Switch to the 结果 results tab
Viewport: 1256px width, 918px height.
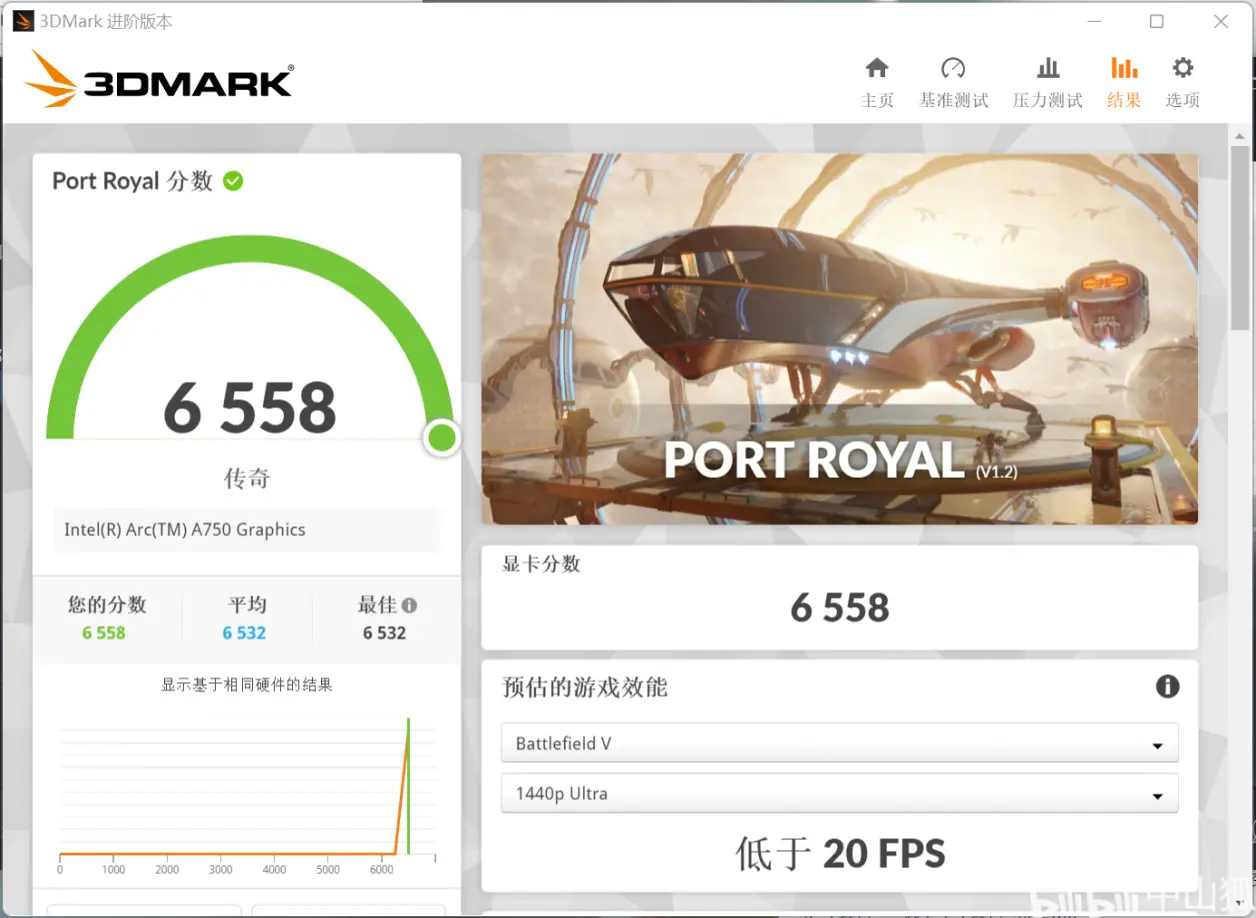(1124, 82)
